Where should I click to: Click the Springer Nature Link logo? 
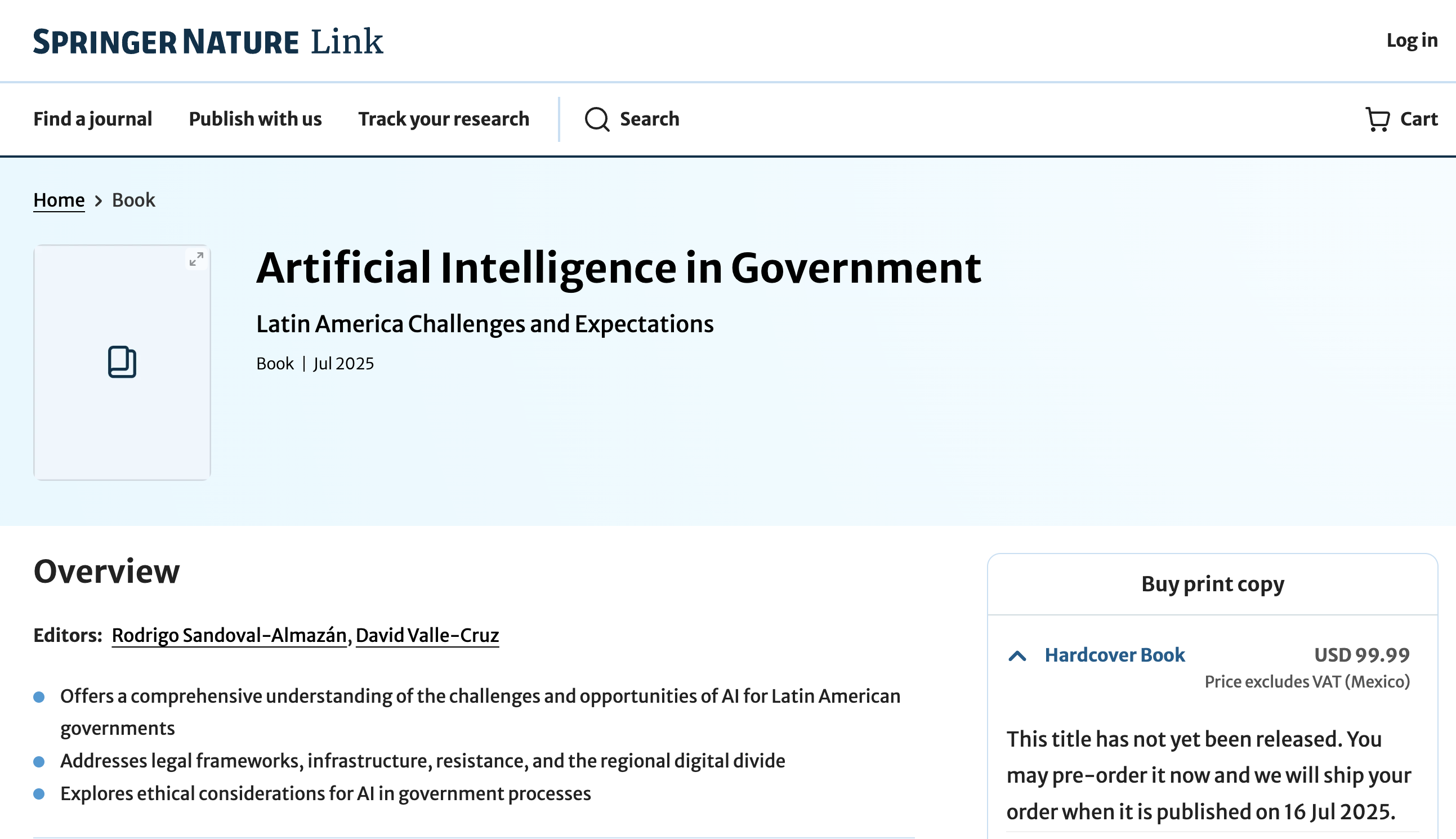[x=208, y=42]
